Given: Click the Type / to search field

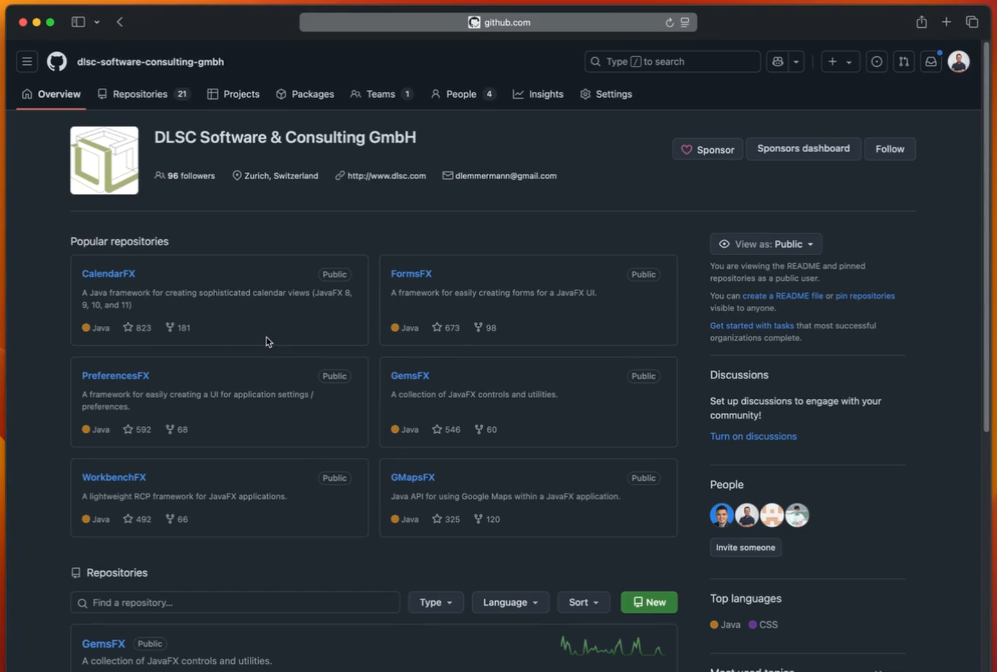Looking at the screenshot, I should point(672,62).
